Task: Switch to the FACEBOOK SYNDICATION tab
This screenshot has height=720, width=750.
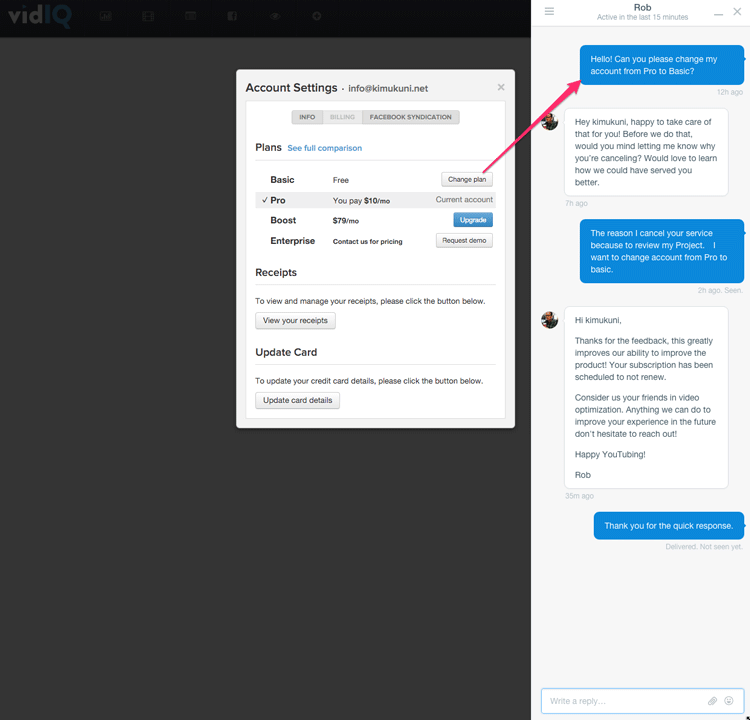Action: [x=410, y=117]
